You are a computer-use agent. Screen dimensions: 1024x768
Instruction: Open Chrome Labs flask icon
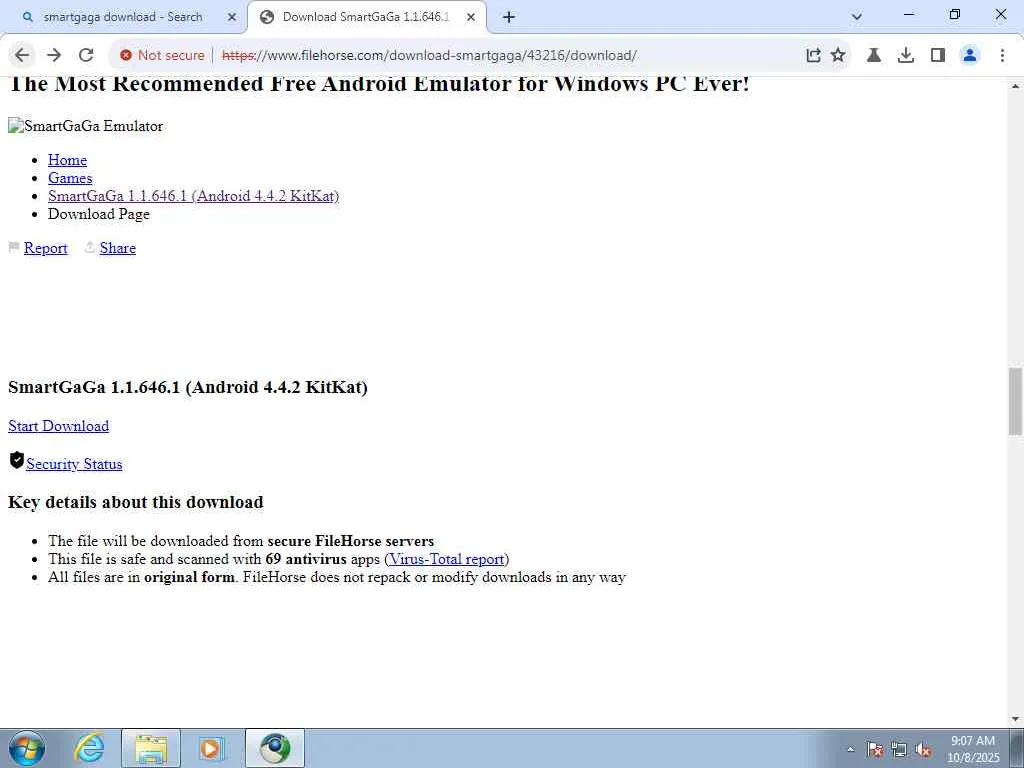pyautogui.click(x=874, y=56)
